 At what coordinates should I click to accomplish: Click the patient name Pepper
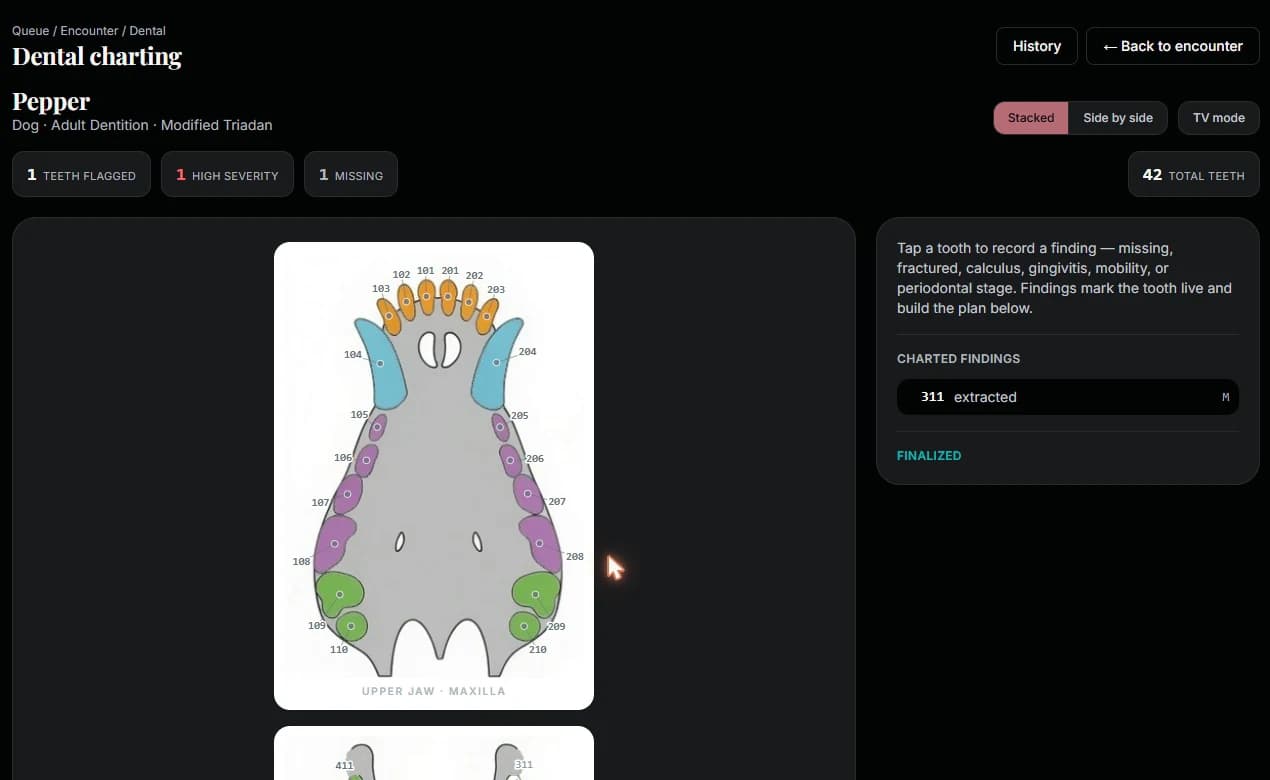(51, 101)
